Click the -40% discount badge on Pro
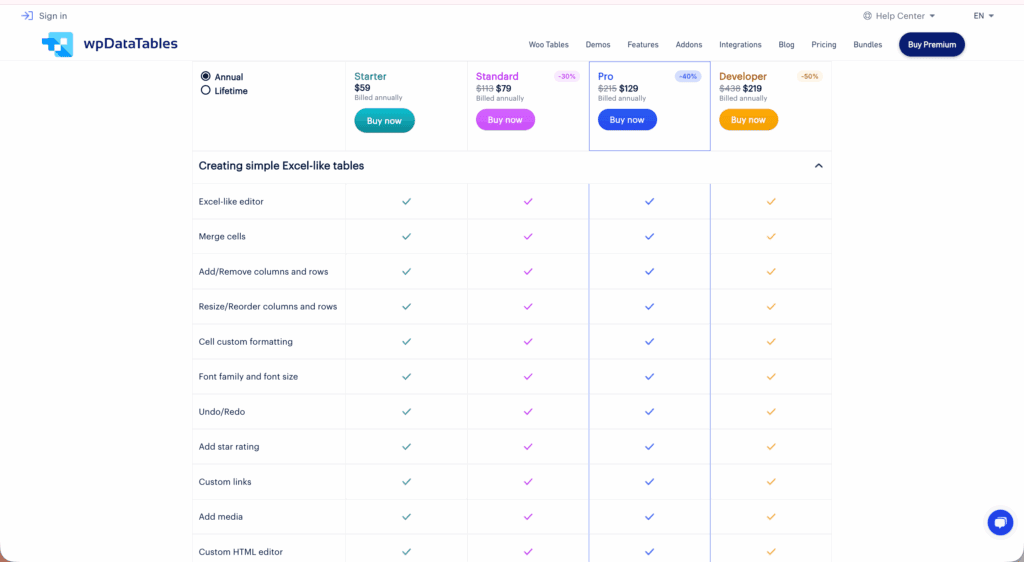 coord(688,76)
